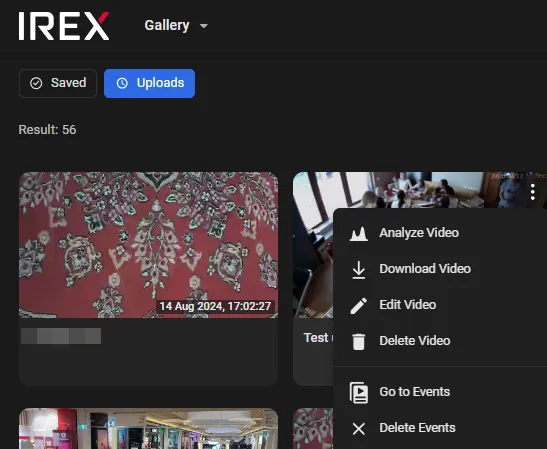Open the shopping mall video thumbnail
The height and width of the screenshot is (449, 547).
click(149, 428)
